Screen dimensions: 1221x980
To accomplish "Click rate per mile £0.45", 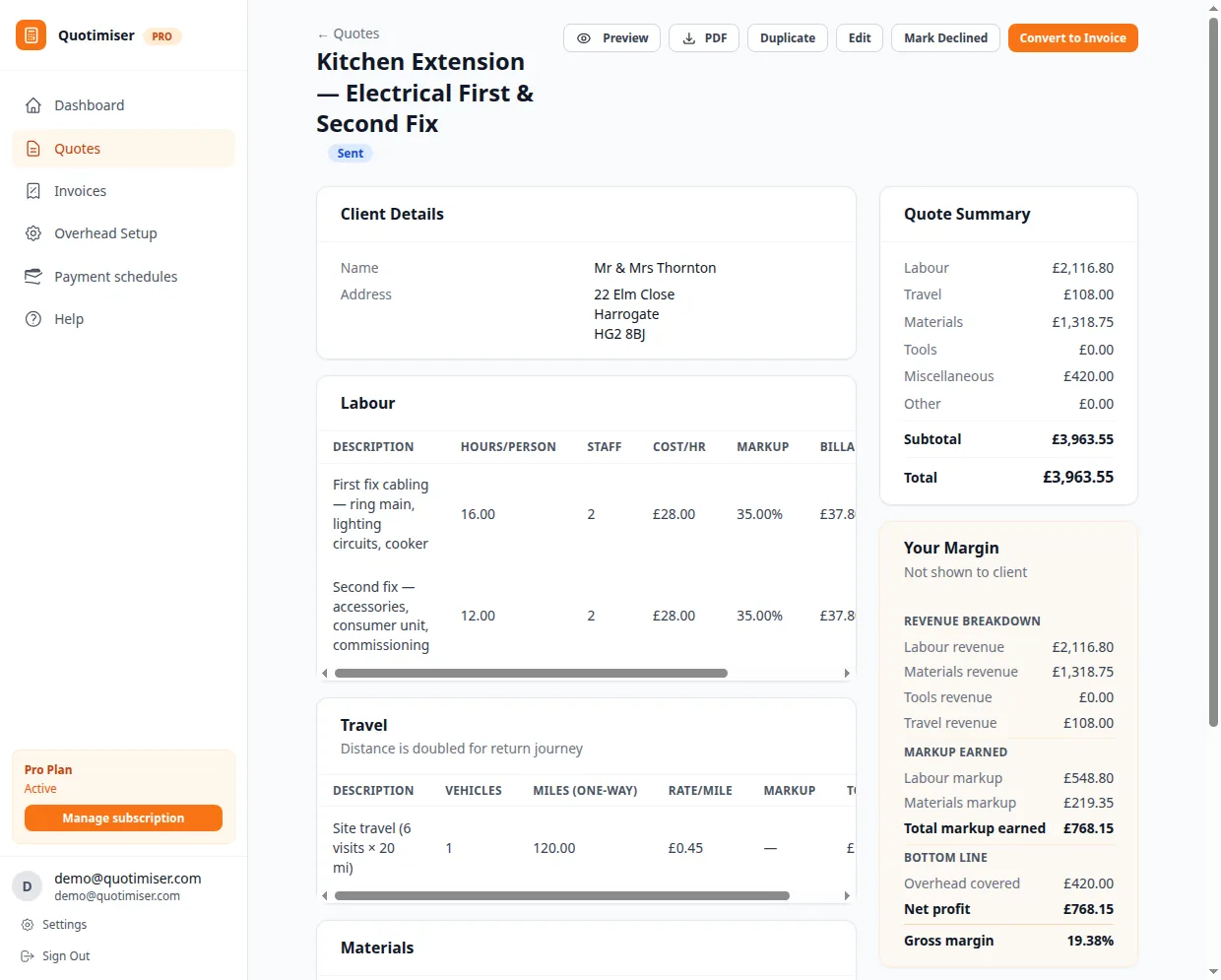I will click(685, 848).
